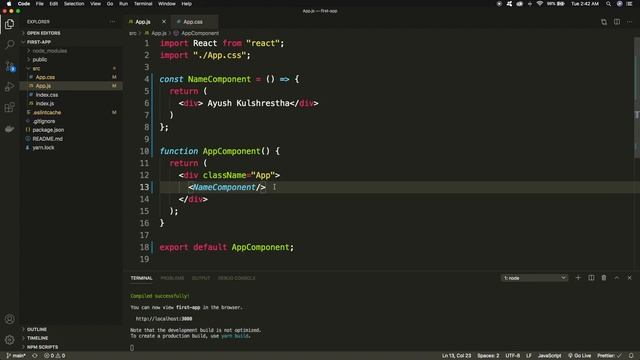640x360 pixels.
Task: Expand the OPEN EDITORS section
Action: pyautogui.click(x=43, y=33)
